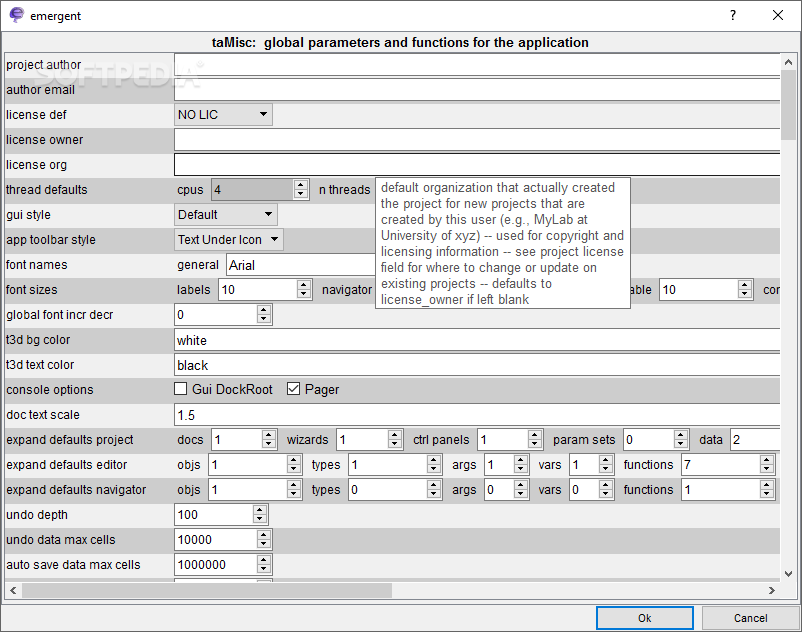This screenshot has width=802, height=632.
Task: Click the license org input field
Action: point(477,165)
